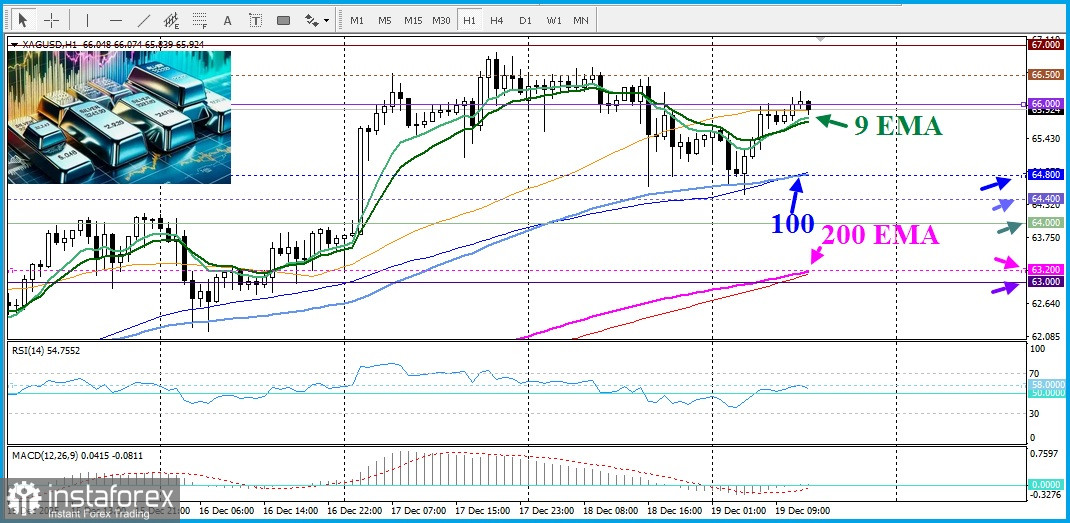Click the RSI 70 level value
Viewport: 1070px width, 523px height.
click(x=1034, y=373)
